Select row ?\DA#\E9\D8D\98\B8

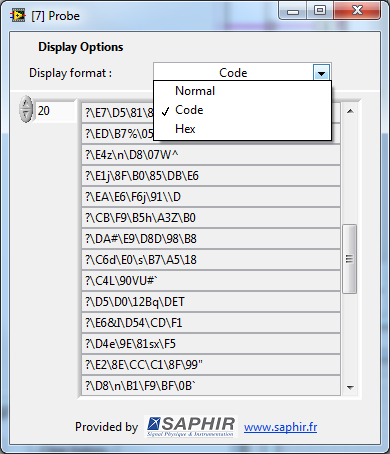pos(211,239)
